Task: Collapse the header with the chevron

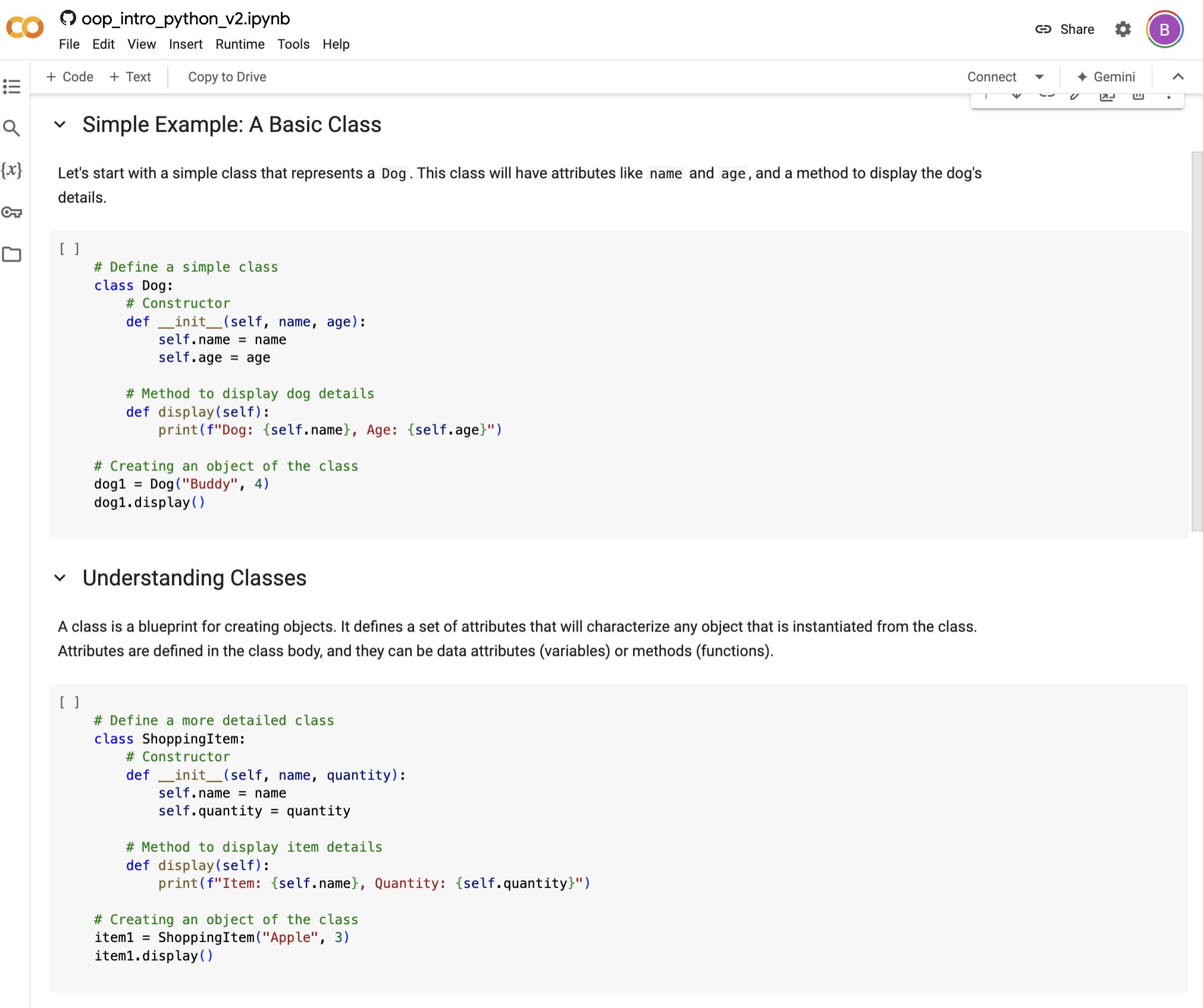Action: (x=1177, y=77)
